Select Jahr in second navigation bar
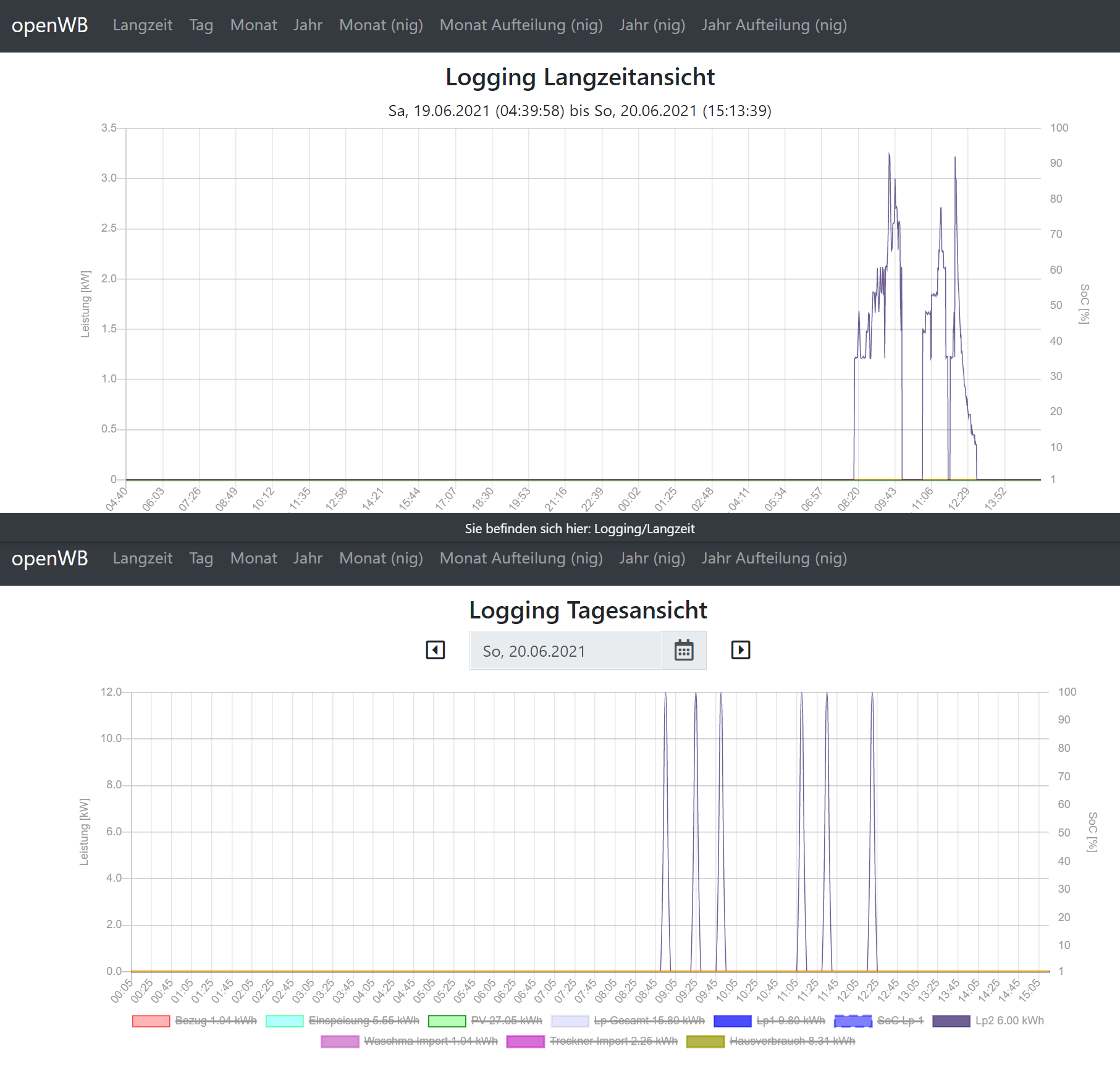1120x1067 pixels. pyautogui.click(x=308, y=559)
